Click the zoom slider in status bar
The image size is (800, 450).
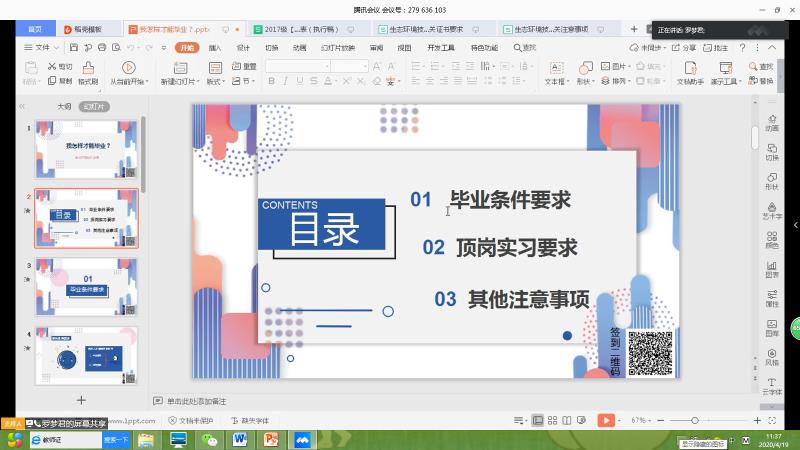click(x=693, y=421)
